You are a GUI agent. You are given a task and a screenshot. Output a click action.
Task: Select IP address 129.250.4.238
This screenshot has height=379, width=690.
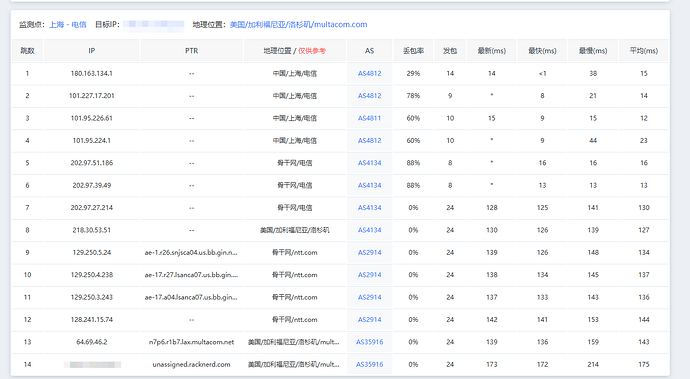(92, 275)
